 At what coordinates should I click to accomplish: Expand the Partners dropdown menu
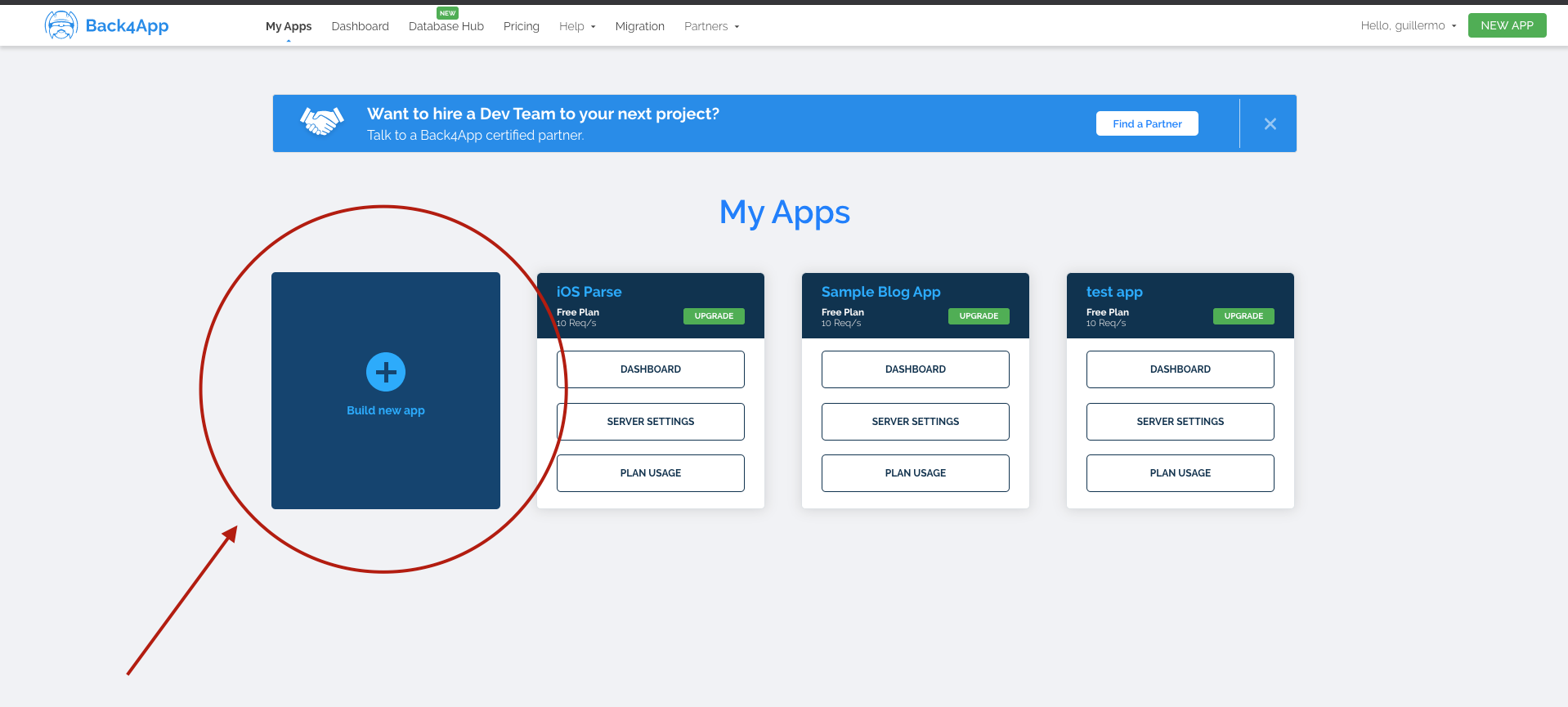point(711,26)
